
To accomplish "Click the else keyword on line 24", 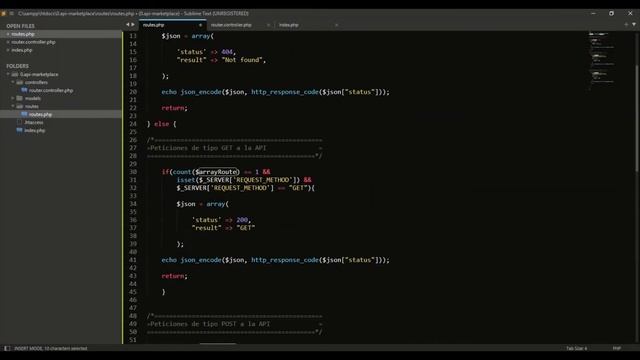I will point(162,124).
